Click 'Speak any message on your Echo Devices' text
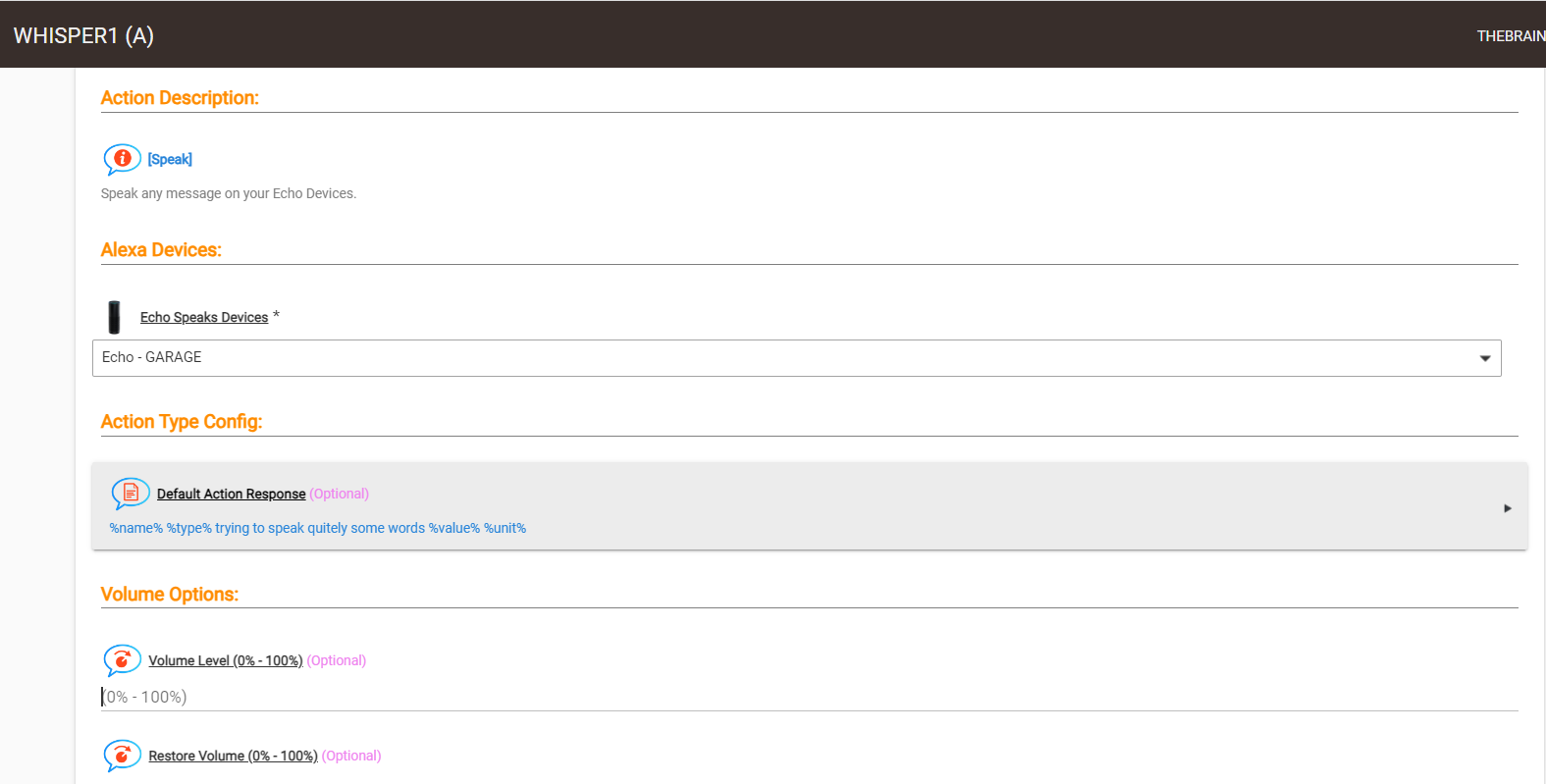Viewport: 1546px width, 784px height. pos(229,193)
